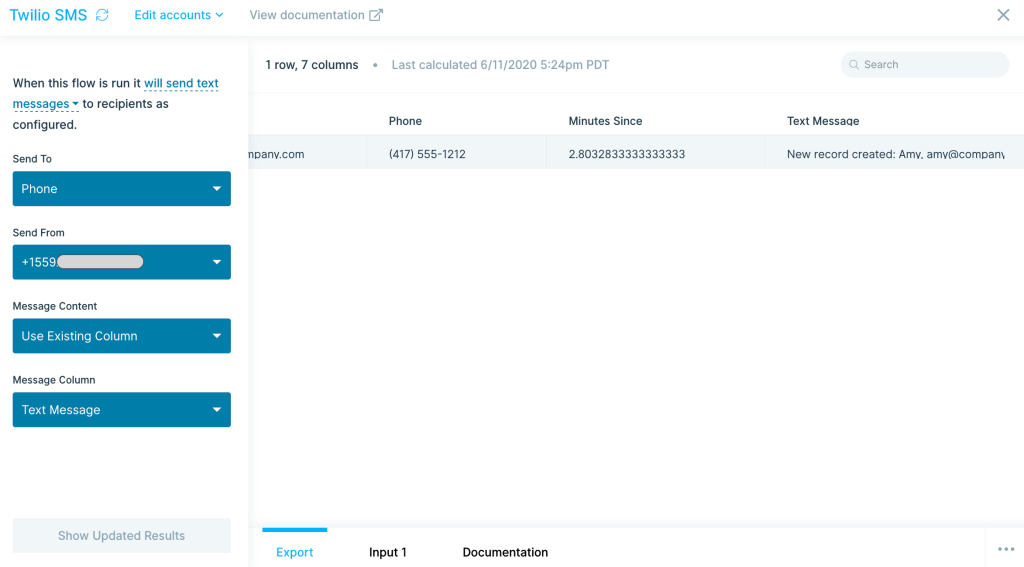Close the Twilio SMS panel with X
The width and height of the screenshot is (1024, 567).
point(1003,15)
